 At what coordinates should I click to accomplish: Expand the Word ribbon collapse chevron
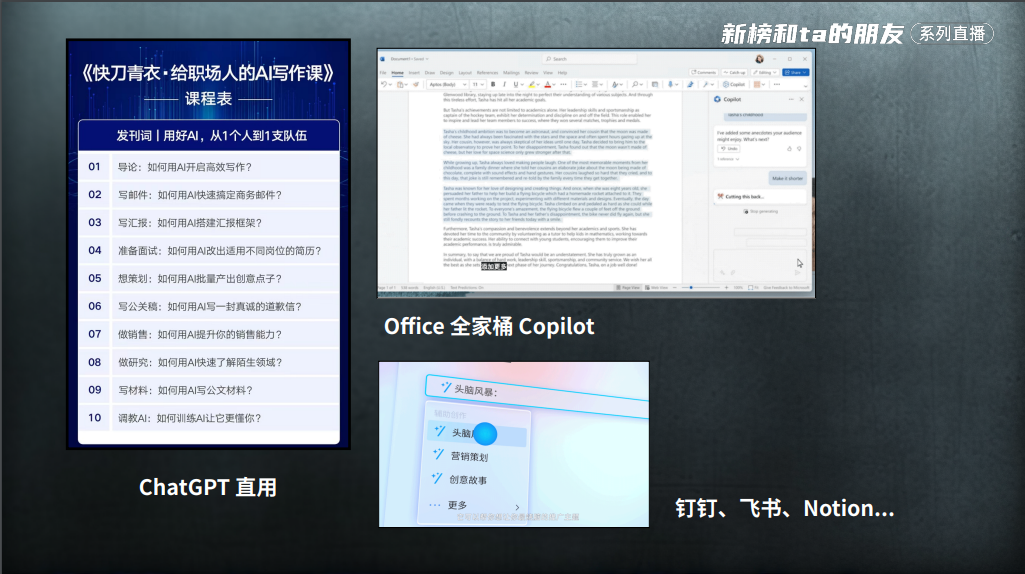pos(805,86)
